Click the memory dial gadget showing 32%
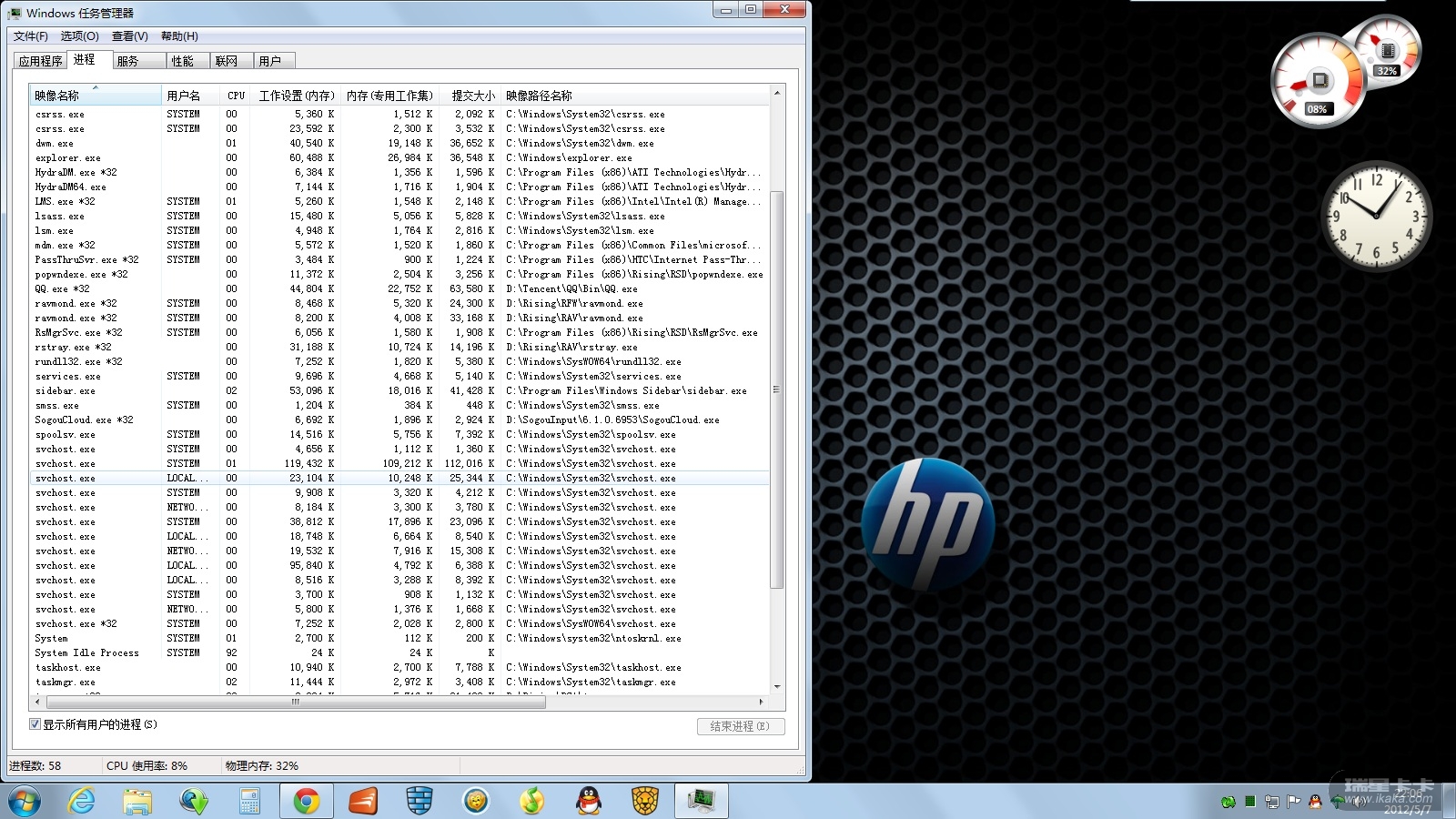Viewport: 1456px width, 819px height. pyautogui.click(x=1386, y=51)
